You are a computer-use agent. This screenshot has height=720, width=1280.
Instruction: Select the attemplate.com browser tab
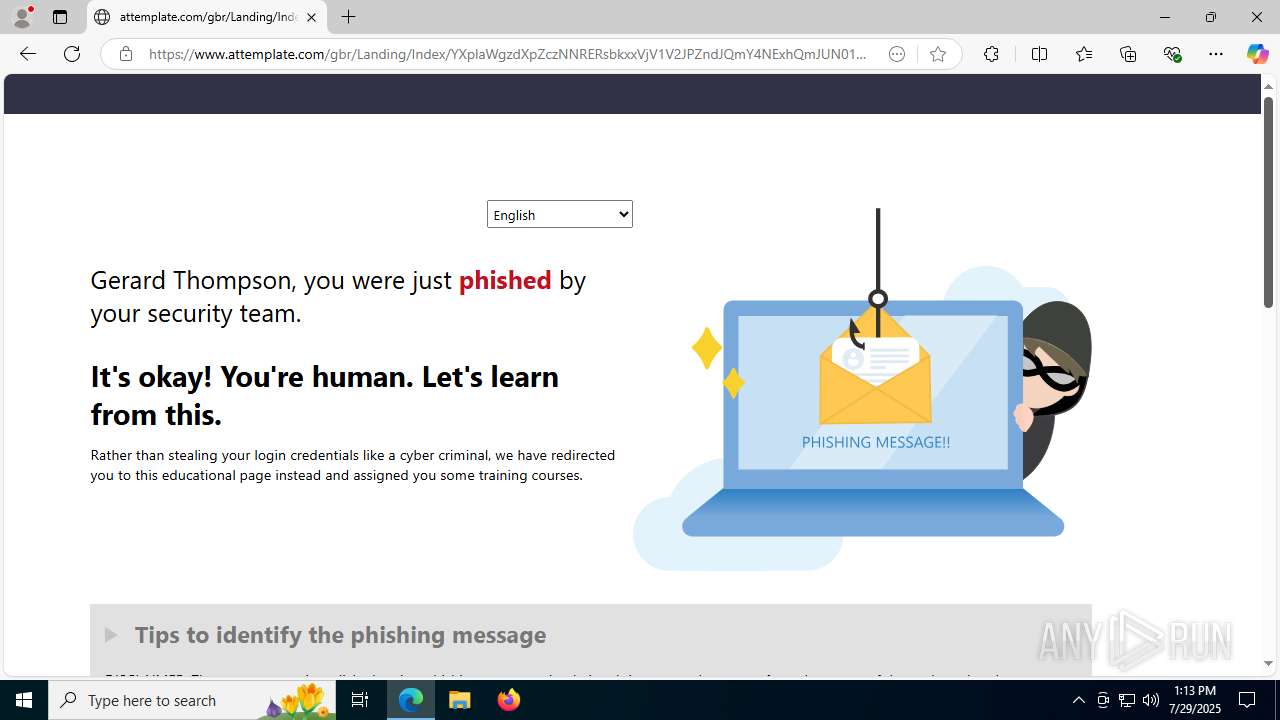point(207,17)
